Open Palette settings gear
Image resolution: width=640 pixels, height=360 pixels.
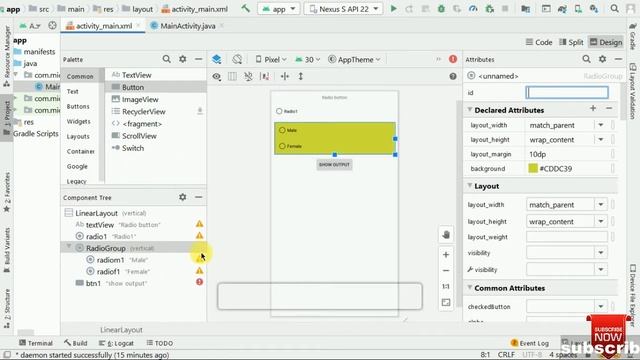(182, 59)
